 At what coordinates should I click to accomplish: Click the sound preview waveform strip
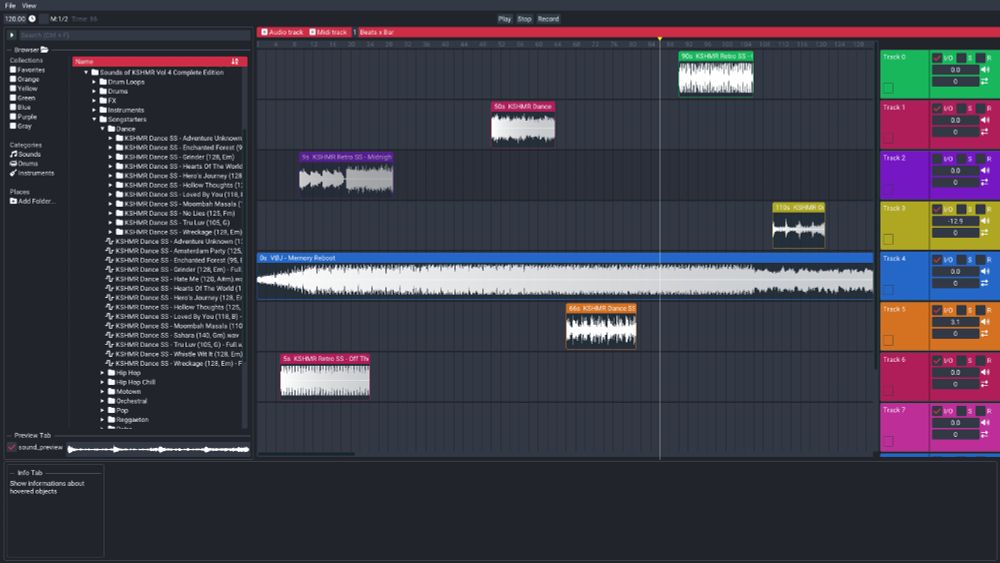tap(158, 449)
